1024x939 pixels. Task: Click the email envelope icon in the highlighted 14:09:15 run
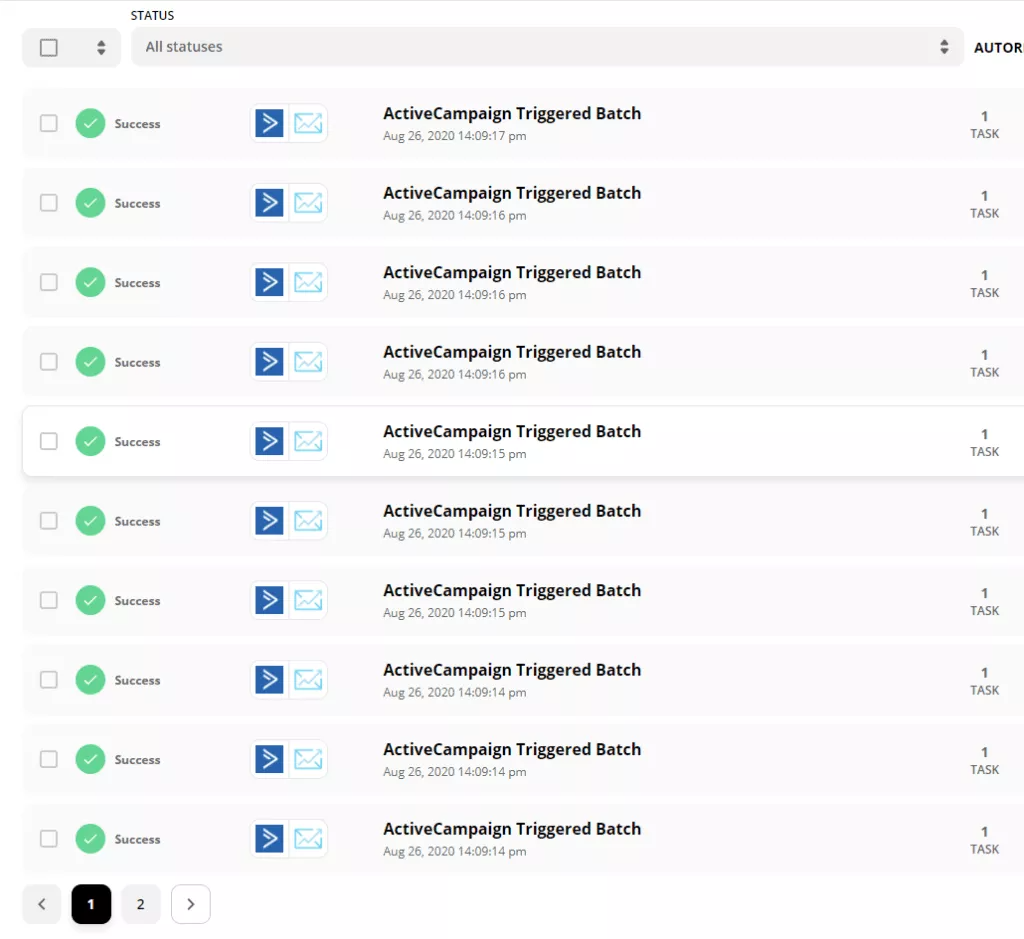tap(308, 441)
